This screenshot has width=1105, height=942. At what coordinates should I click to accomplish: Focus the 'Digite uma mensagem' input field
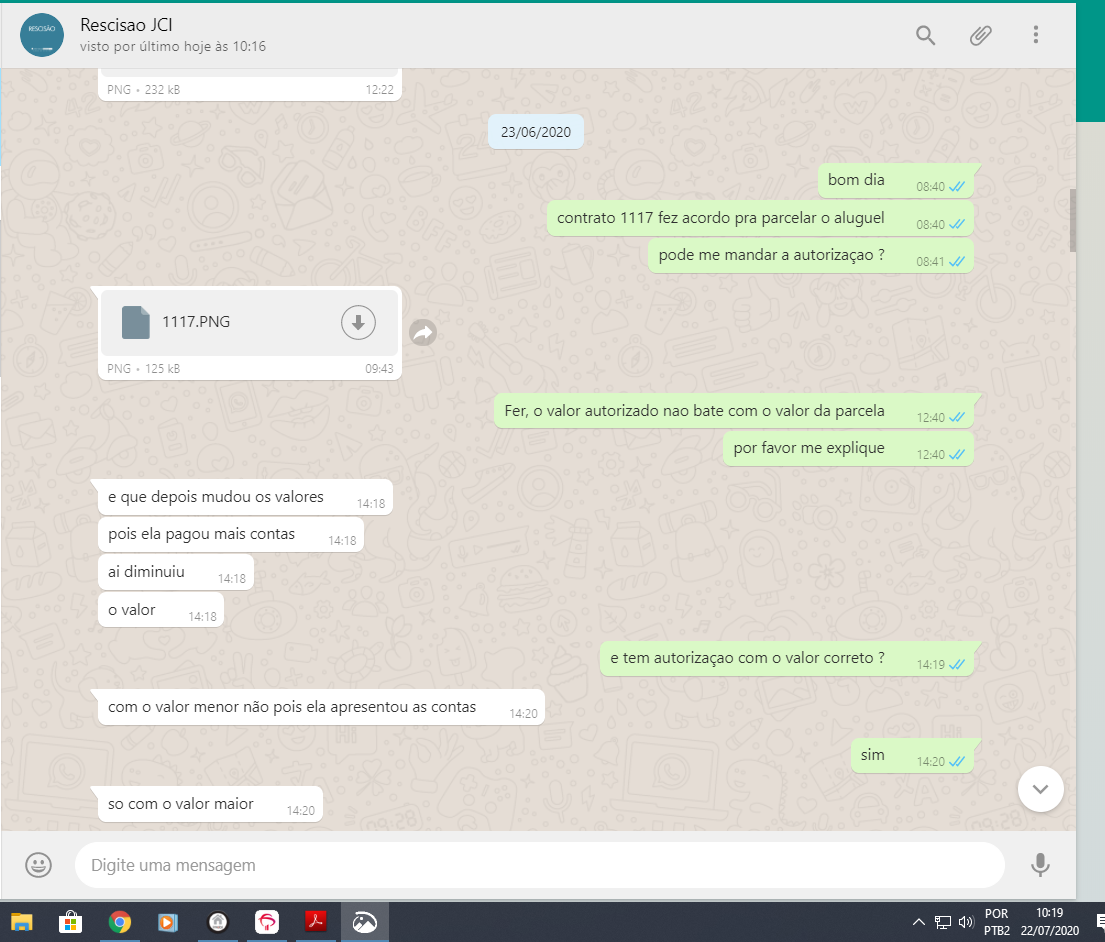[x=540, y=865]
